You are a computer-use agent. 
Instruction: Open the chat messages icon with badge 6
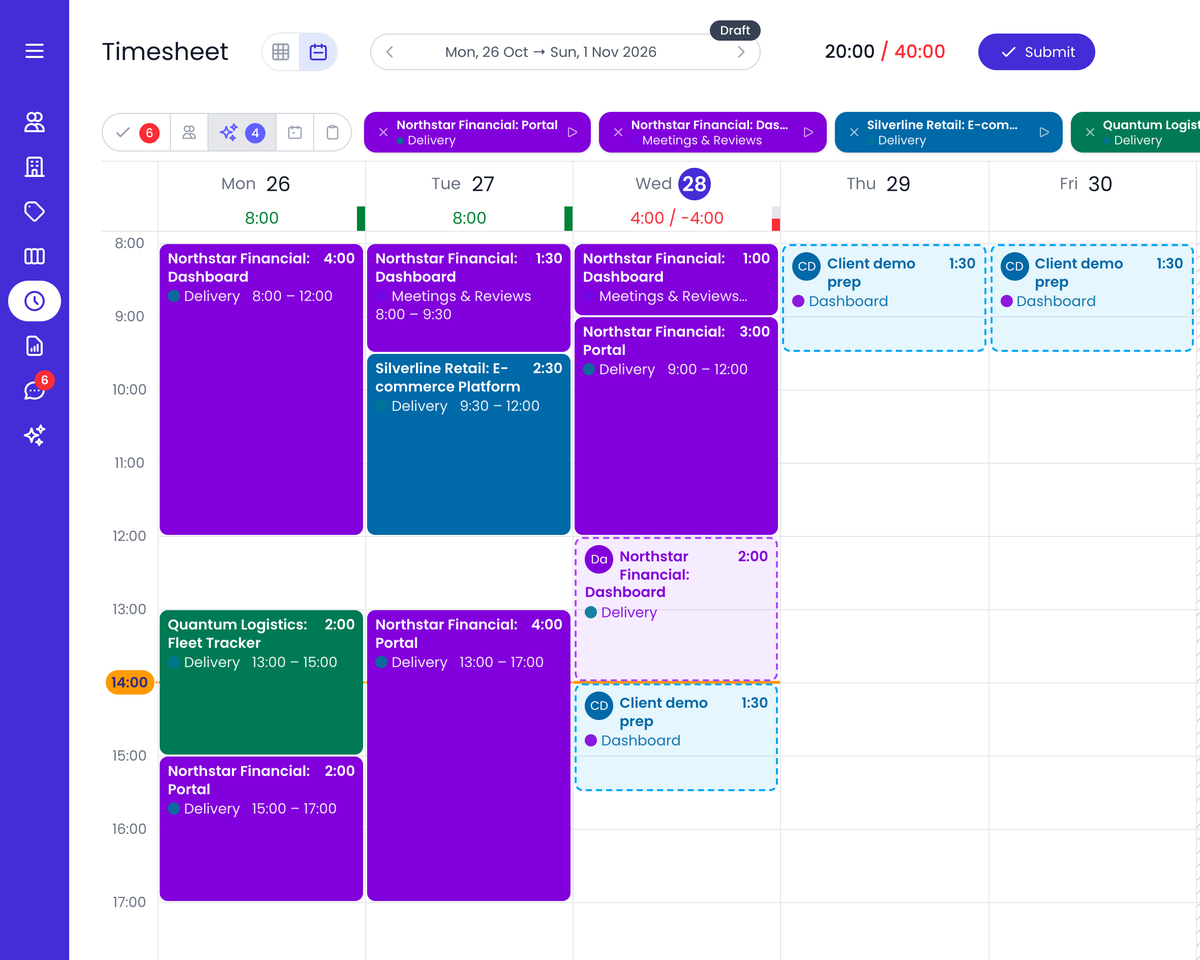coord(34,390)
